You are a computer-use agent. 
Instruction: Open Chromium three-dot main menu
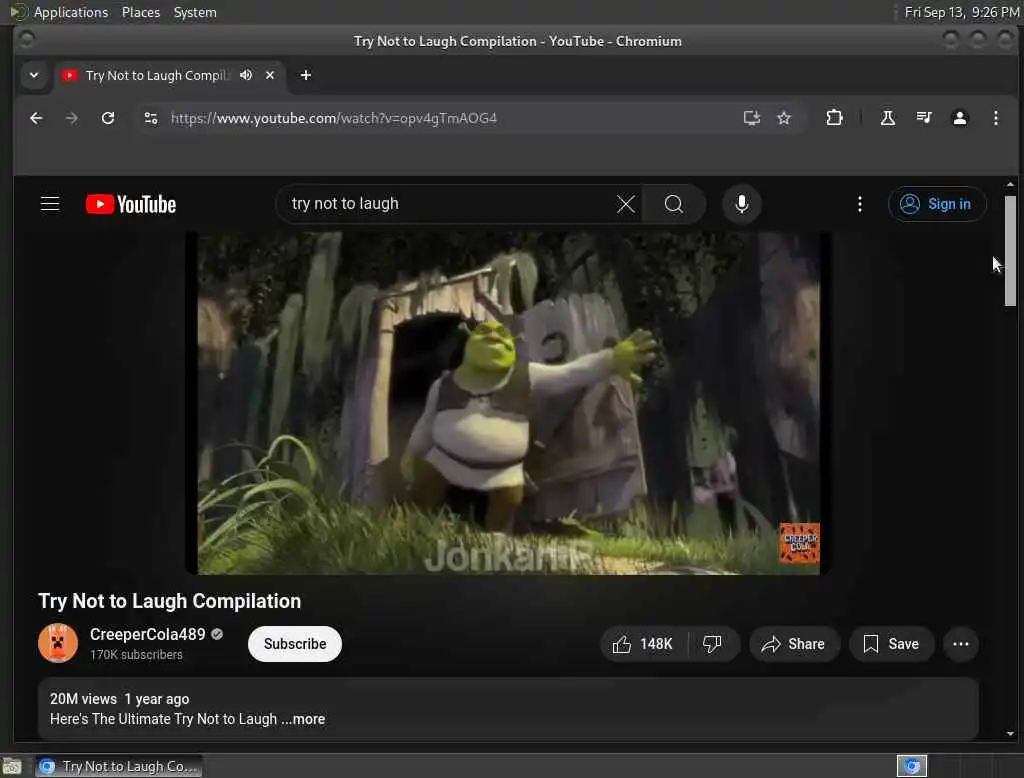click(x=995, y=118)
